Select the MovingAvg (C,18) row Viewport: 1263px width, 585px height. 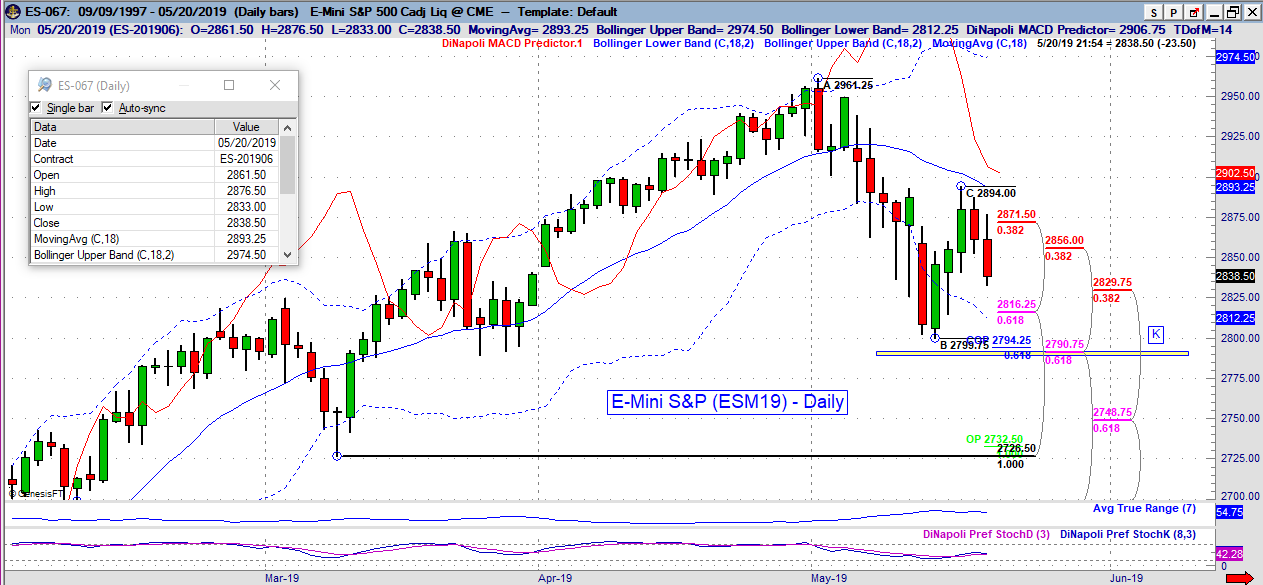click(155, 239)
